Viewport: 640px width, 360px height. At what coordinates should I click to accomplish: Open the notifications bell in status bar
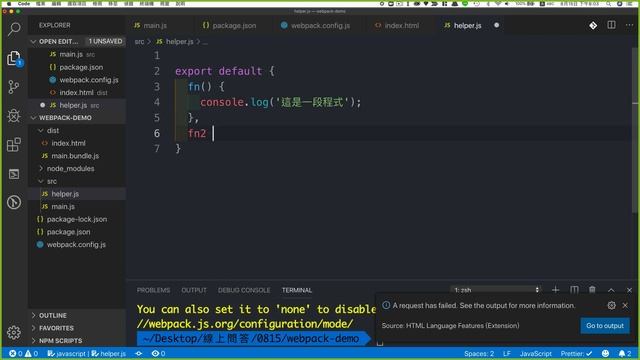(x=625, y=353)
